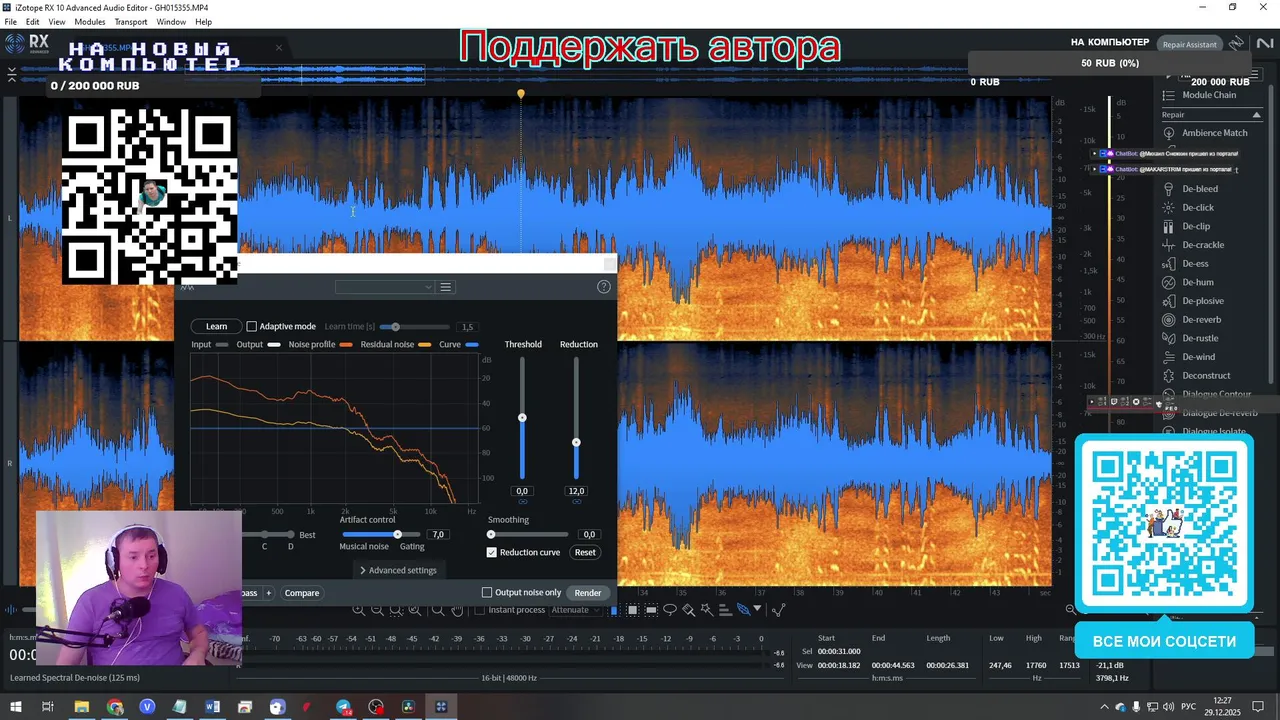The image size is (1280, 720).
Task: Open the De-reverb module
Action: (x=1201, y=320)
